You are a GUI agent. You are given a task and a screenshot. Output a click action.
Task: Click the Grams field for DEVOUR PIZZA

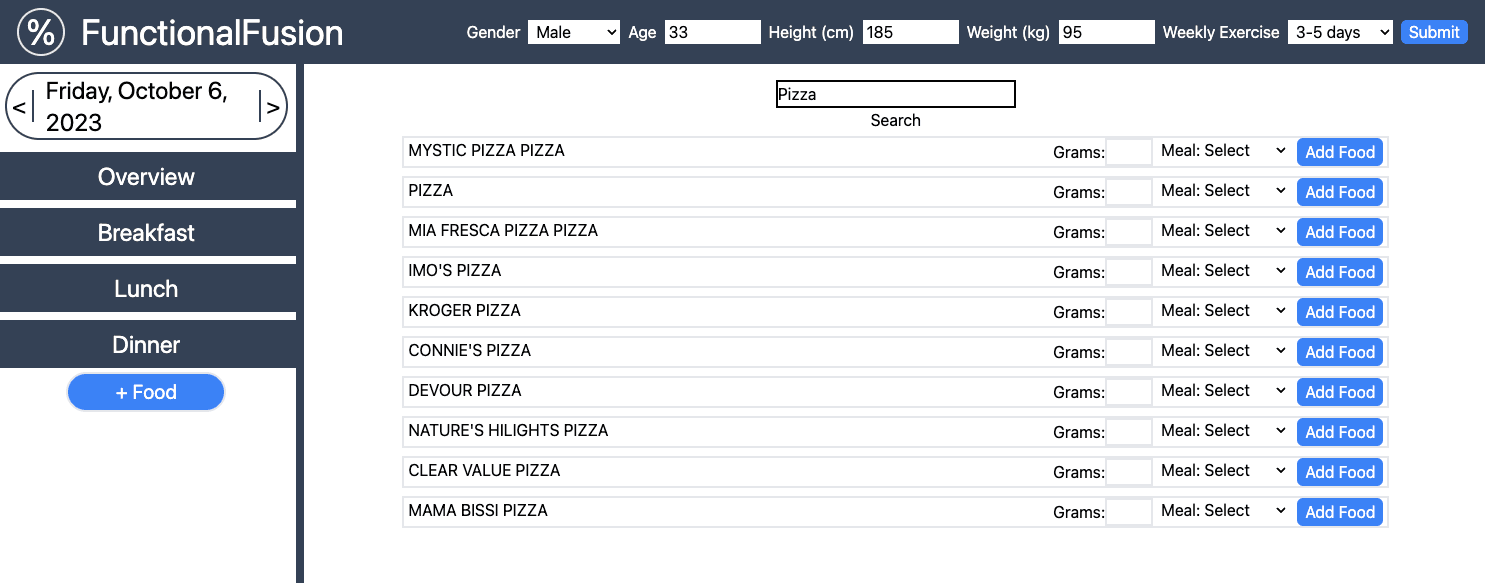(1129, 392)
